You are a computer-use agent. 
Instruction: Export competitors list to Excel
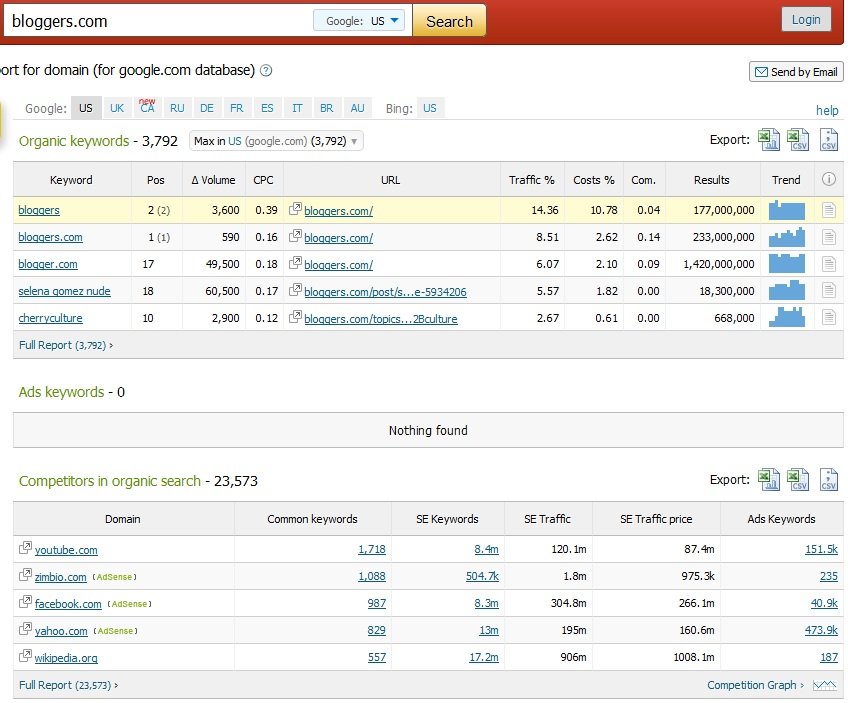tap(768, 480)
